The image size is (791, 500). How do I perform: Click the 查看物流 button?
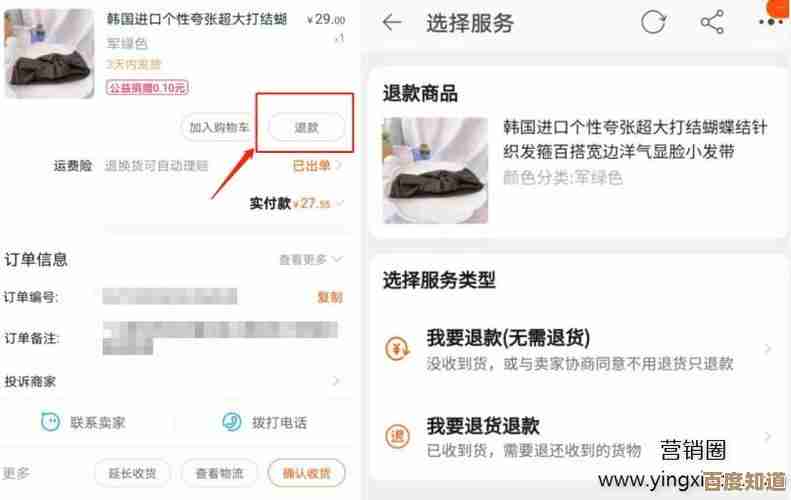tap(219, 473)
